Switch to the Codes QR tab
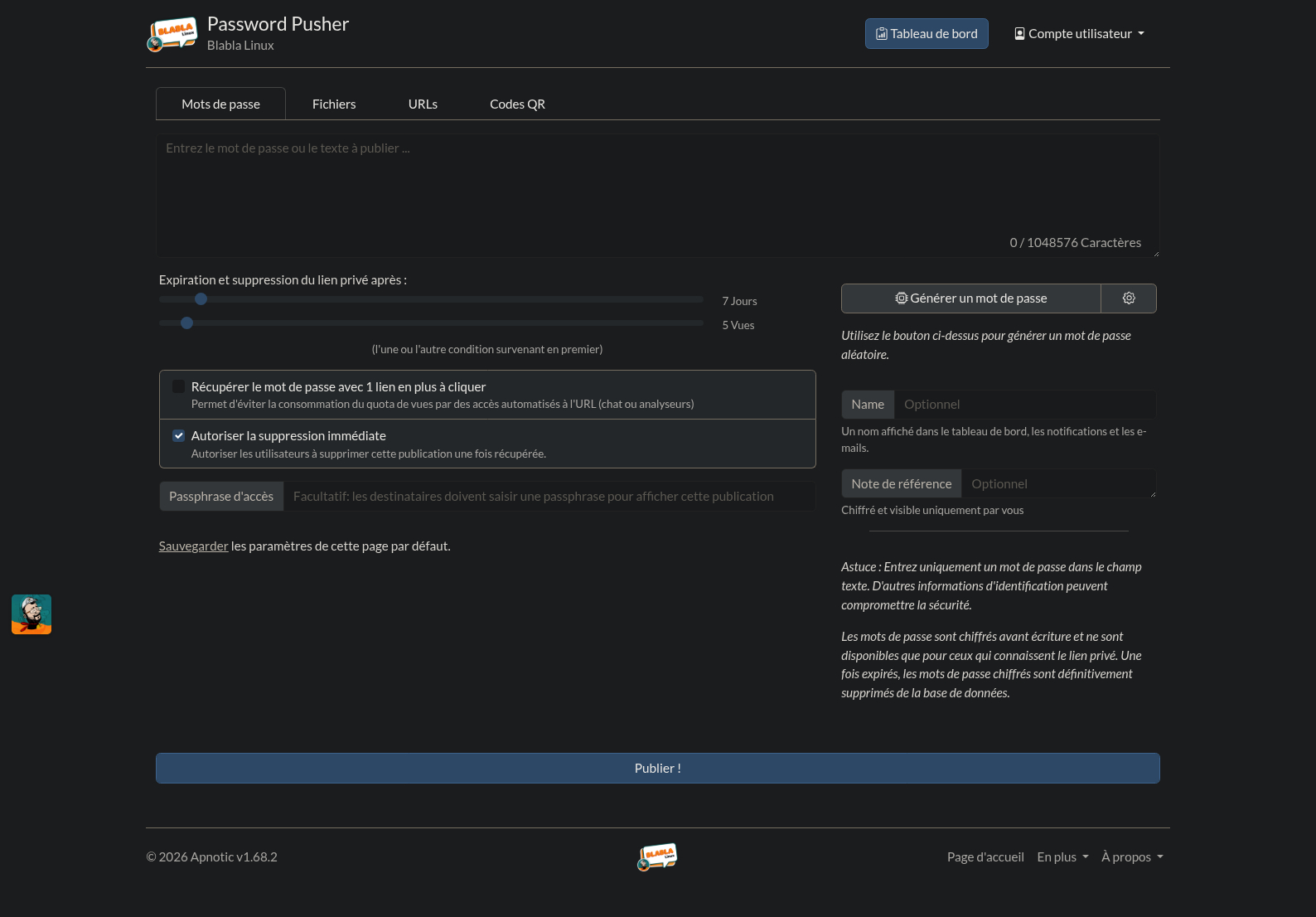This screenshot has width=1316, height=917. [x=517, y=104]
